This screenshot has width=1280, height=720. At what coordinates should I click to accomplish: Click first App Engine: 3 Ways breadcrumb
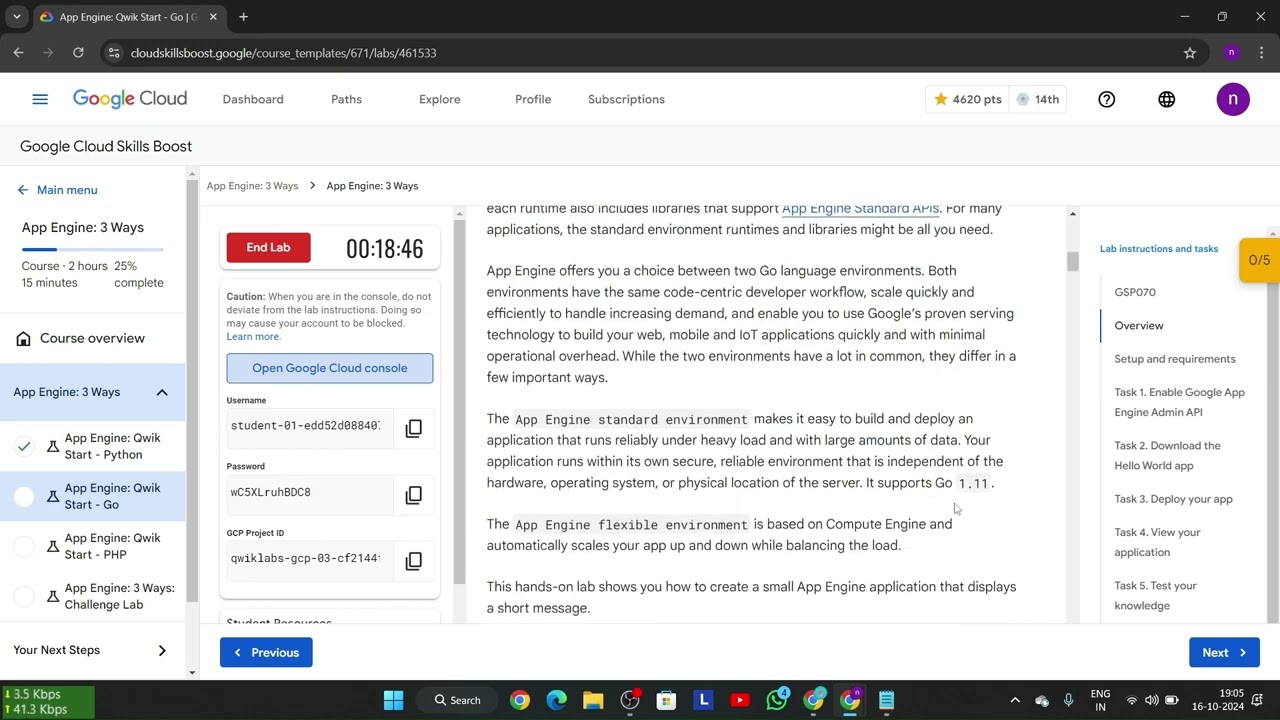[x=252, y=186]
